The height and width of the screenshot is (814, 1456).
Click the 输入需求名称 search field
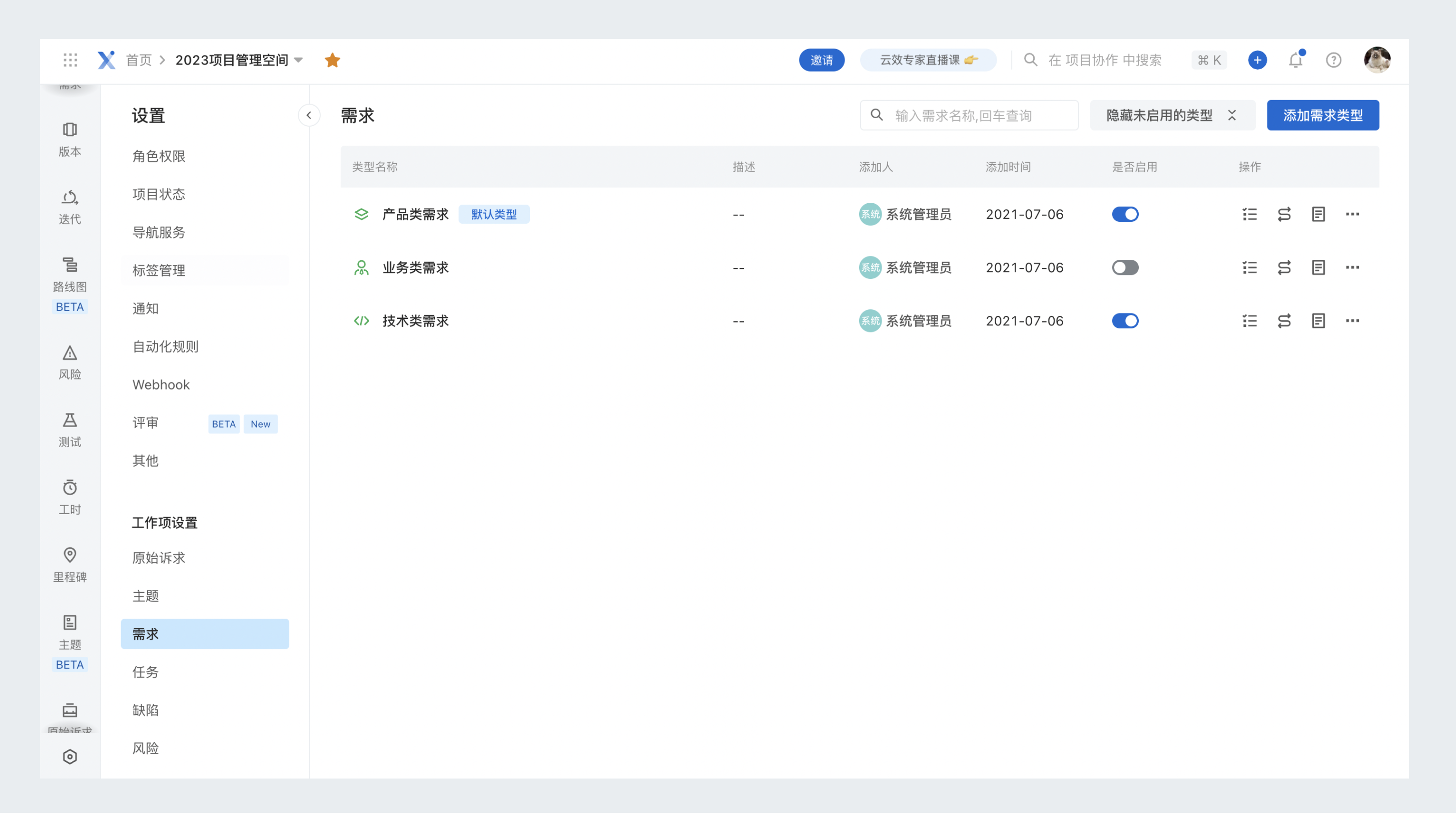(x=969, y=116)
